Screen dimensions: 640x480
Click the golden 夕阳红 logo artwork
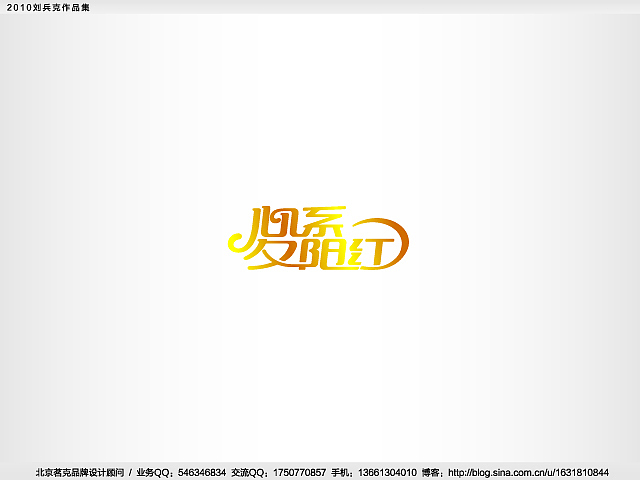click(x=318, y=238)
